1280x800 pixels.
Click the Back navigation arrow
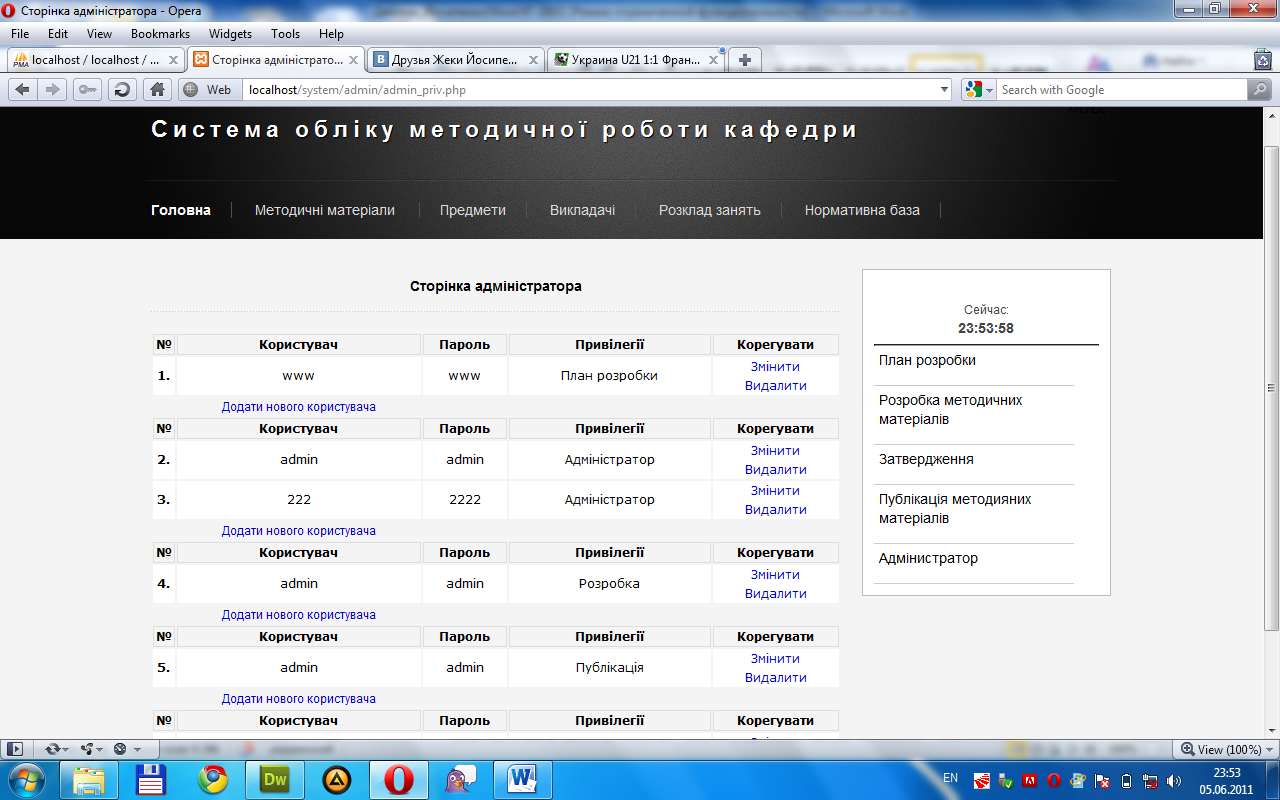(x=22, y=90)
